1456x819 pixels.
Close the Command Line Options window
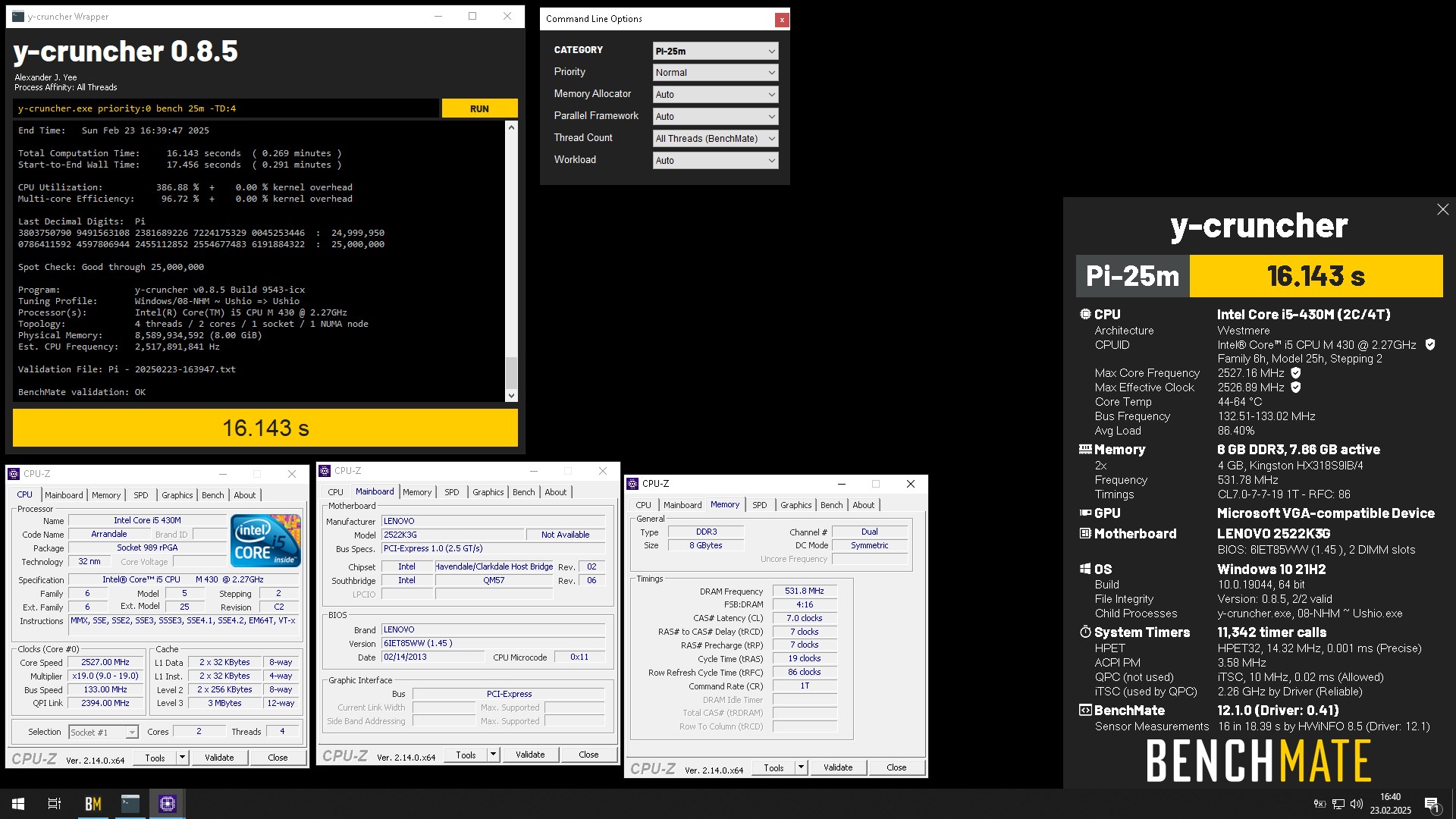(782, 20)
